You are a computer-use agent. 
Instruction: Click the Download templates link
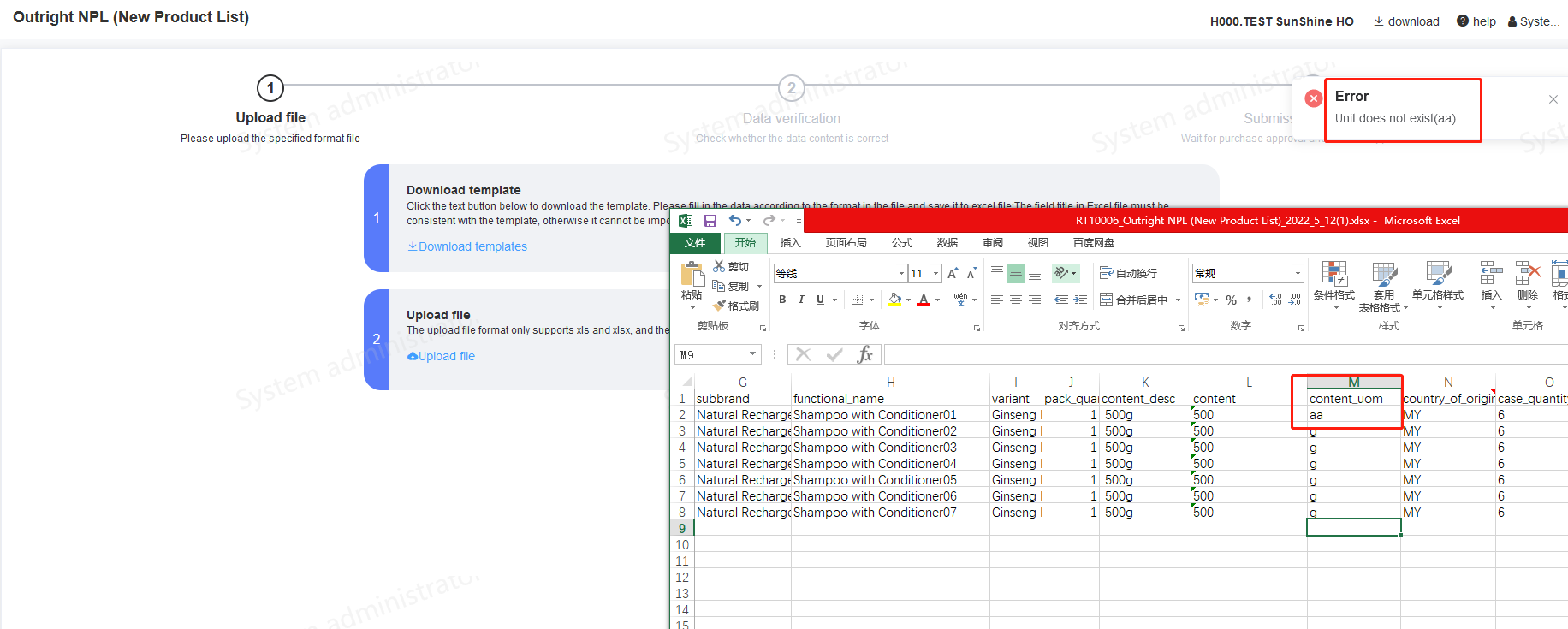(467, 246)
